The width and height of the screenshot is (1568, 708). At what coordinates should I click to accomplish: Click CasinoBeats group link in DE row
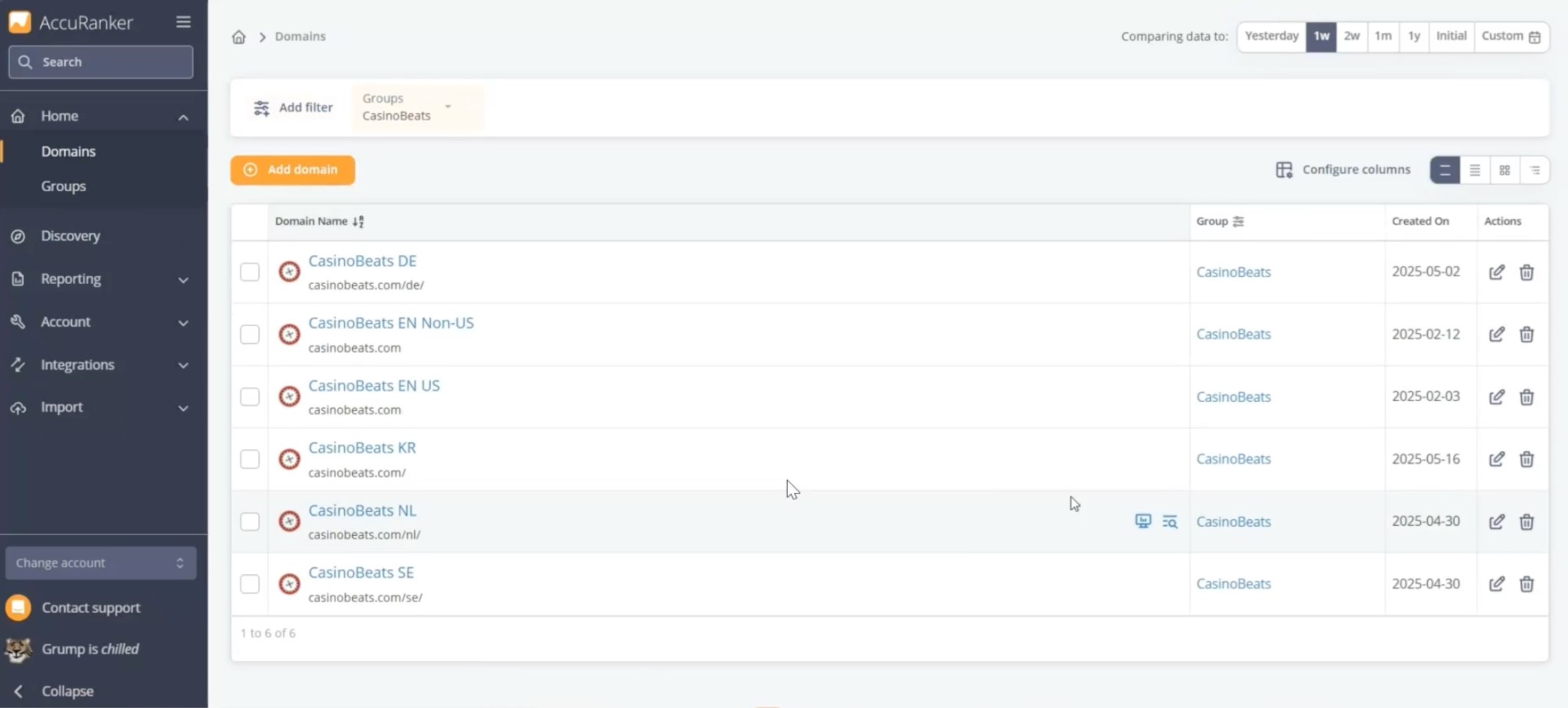(1233, 272)
